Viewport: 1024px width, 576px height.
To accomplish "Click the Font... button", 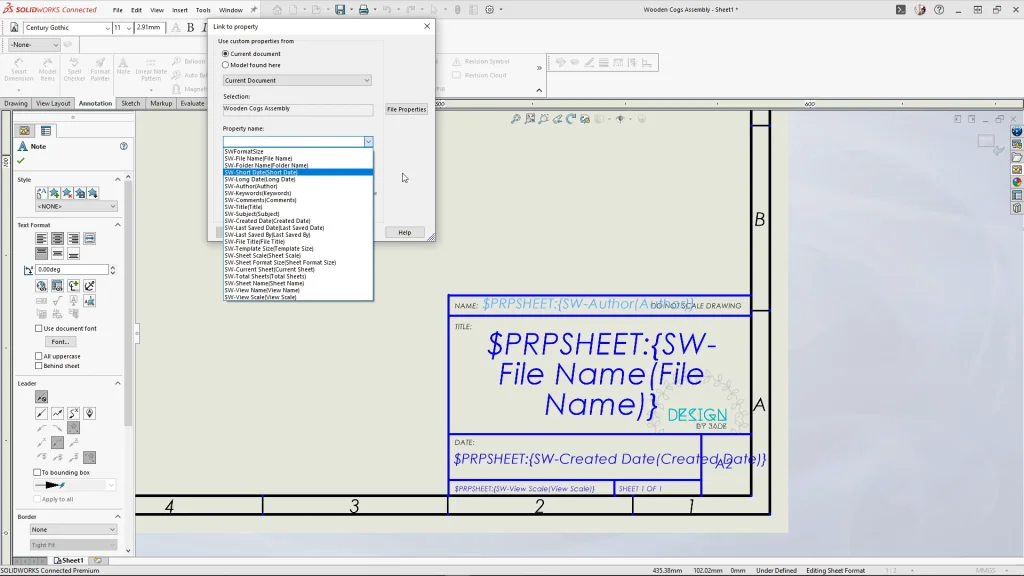I will [x=61, y=342].
